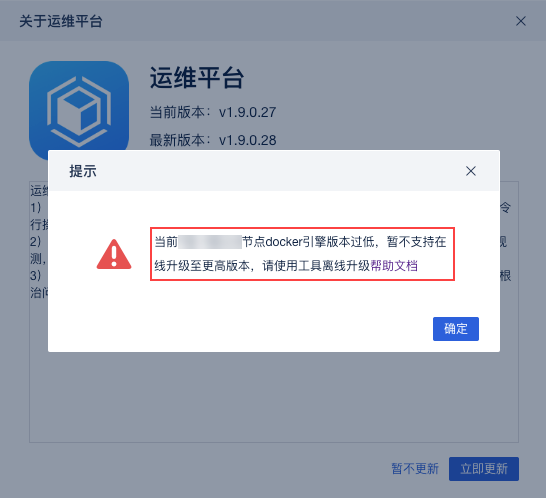
Task: Close the 提示 dialog with its X
Action: (471, 171)
